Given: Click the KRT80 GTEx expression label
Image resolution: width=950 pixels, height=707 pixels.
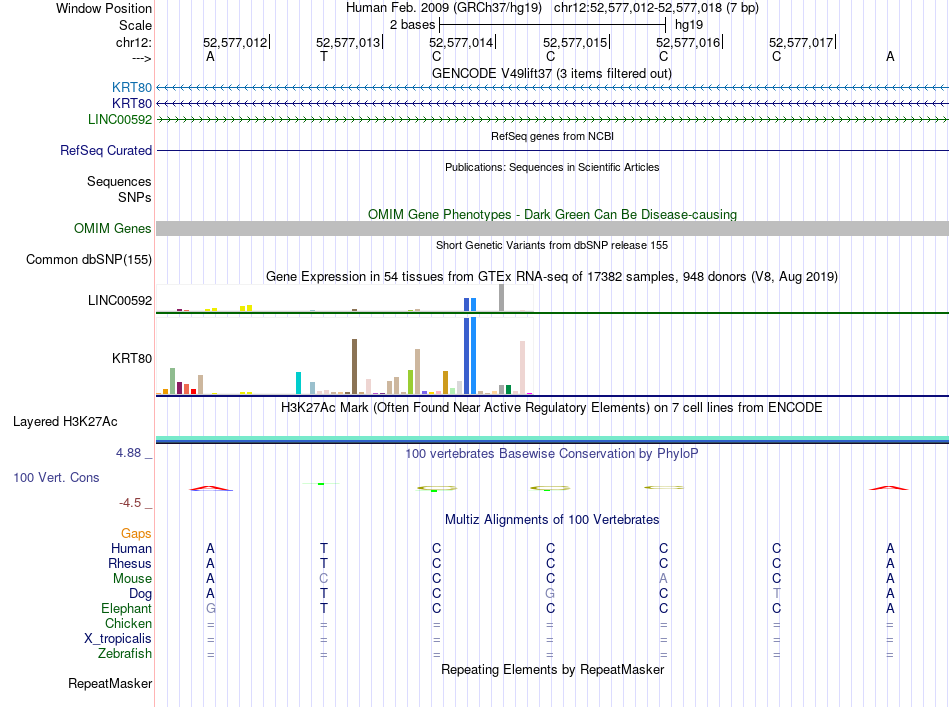Looking at the screenshot, I should tap(131, 358).
